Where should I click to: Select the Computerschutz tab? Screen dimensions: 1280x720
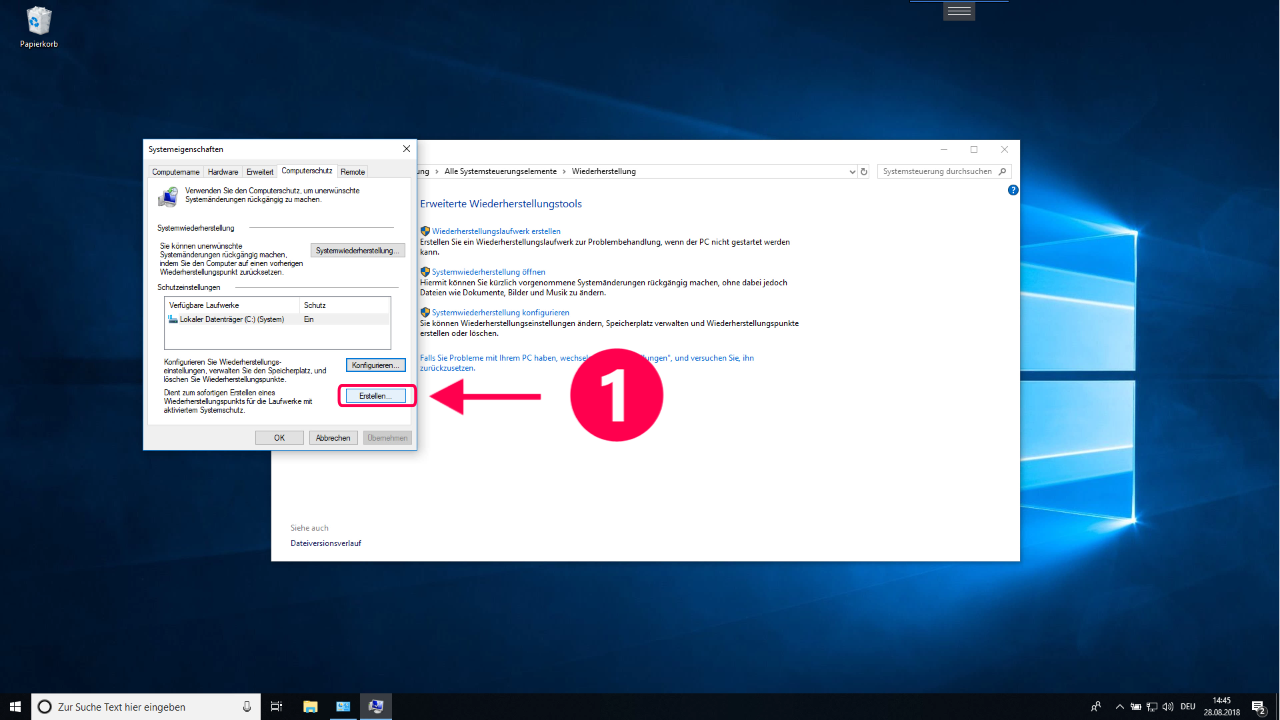[x=307, y=171]
